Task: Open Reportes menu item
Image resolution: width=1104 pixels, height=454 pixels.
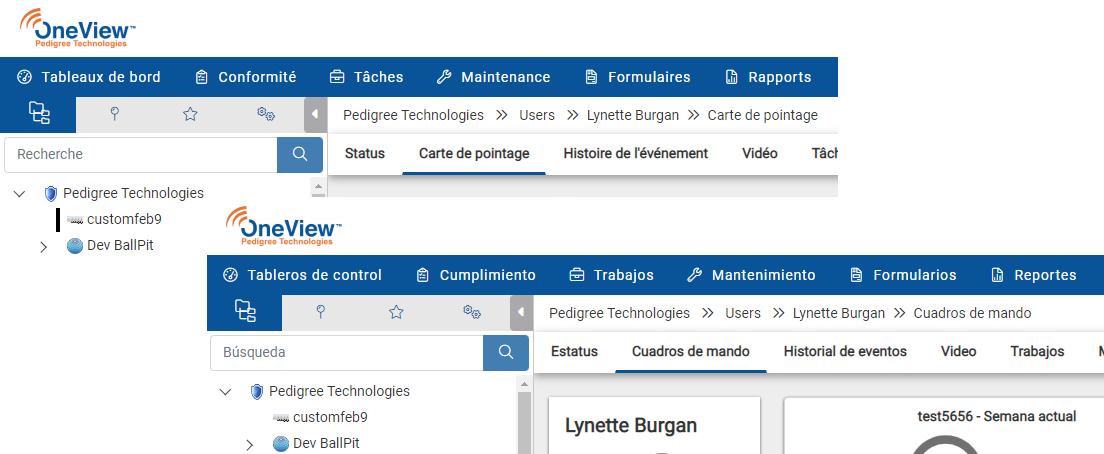Action: [1034, 275]
